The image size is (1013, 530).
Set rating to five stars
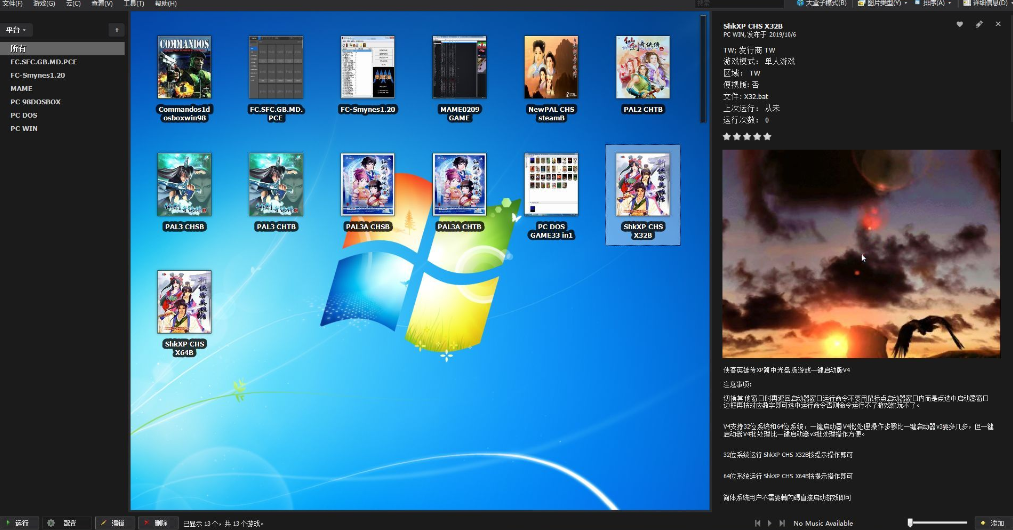pyautogui.click(x=768, y=136)
